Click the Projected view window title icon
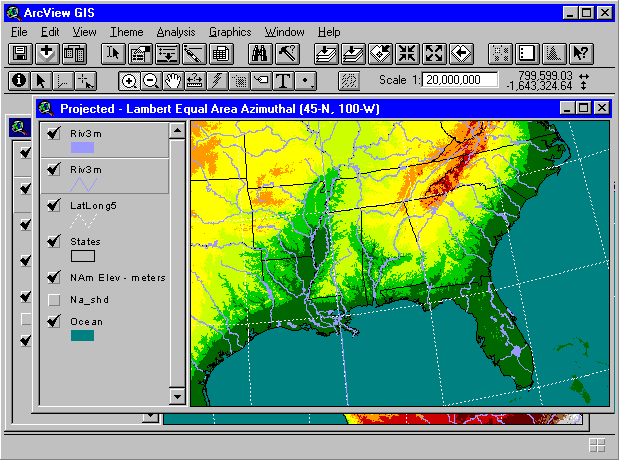The height and width of the screenshot is (460, 619). [x=46, y=108]
